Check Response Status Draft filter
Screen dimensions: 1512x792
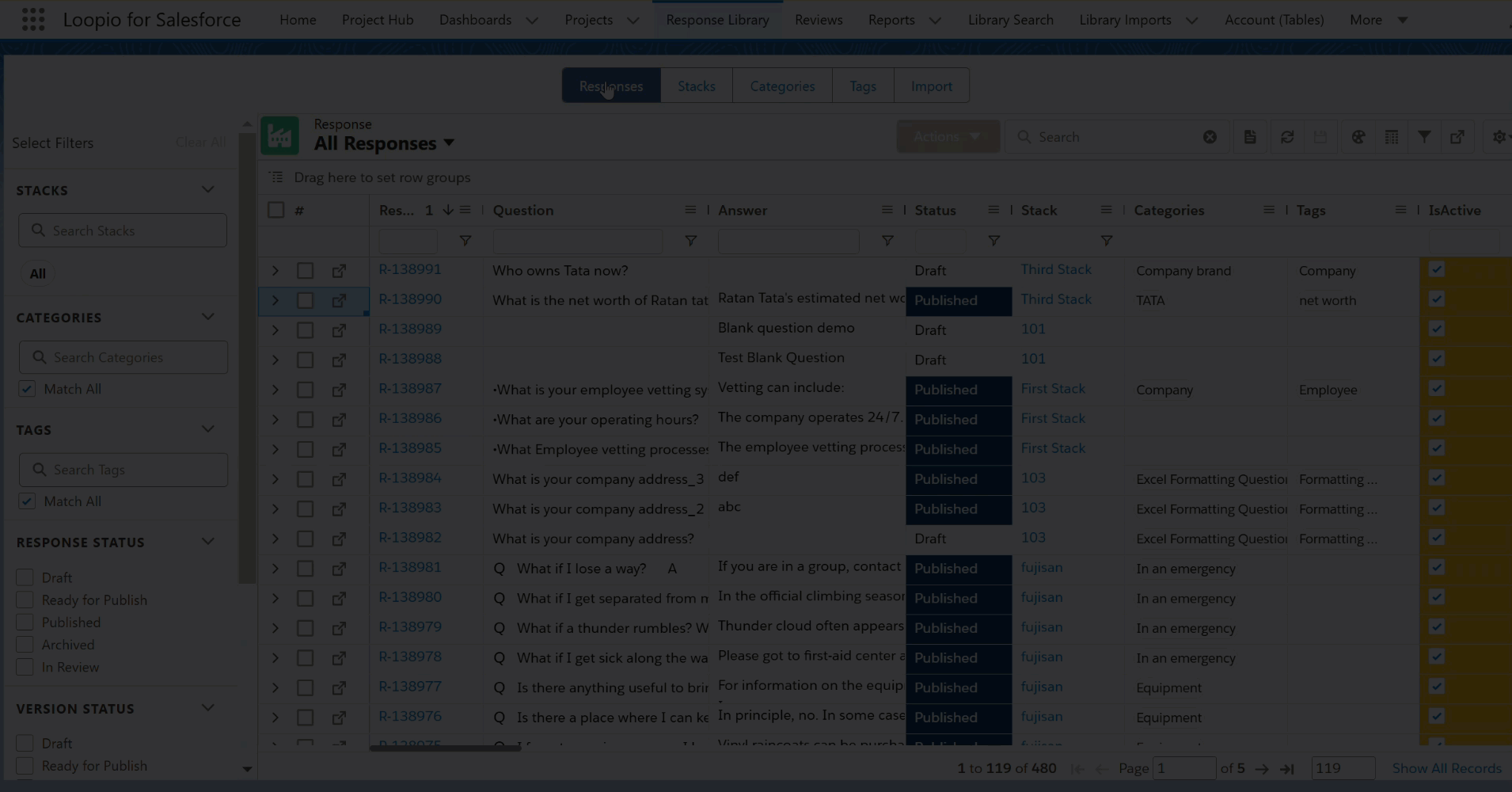point(25,577)
